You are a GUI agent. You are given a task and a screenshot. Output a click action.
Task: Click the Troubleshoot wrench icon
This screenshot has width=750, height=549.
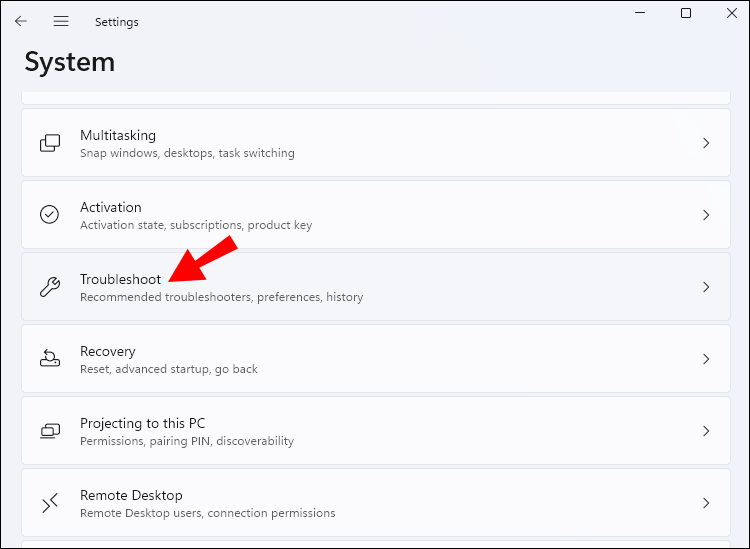tap(49, 287)
